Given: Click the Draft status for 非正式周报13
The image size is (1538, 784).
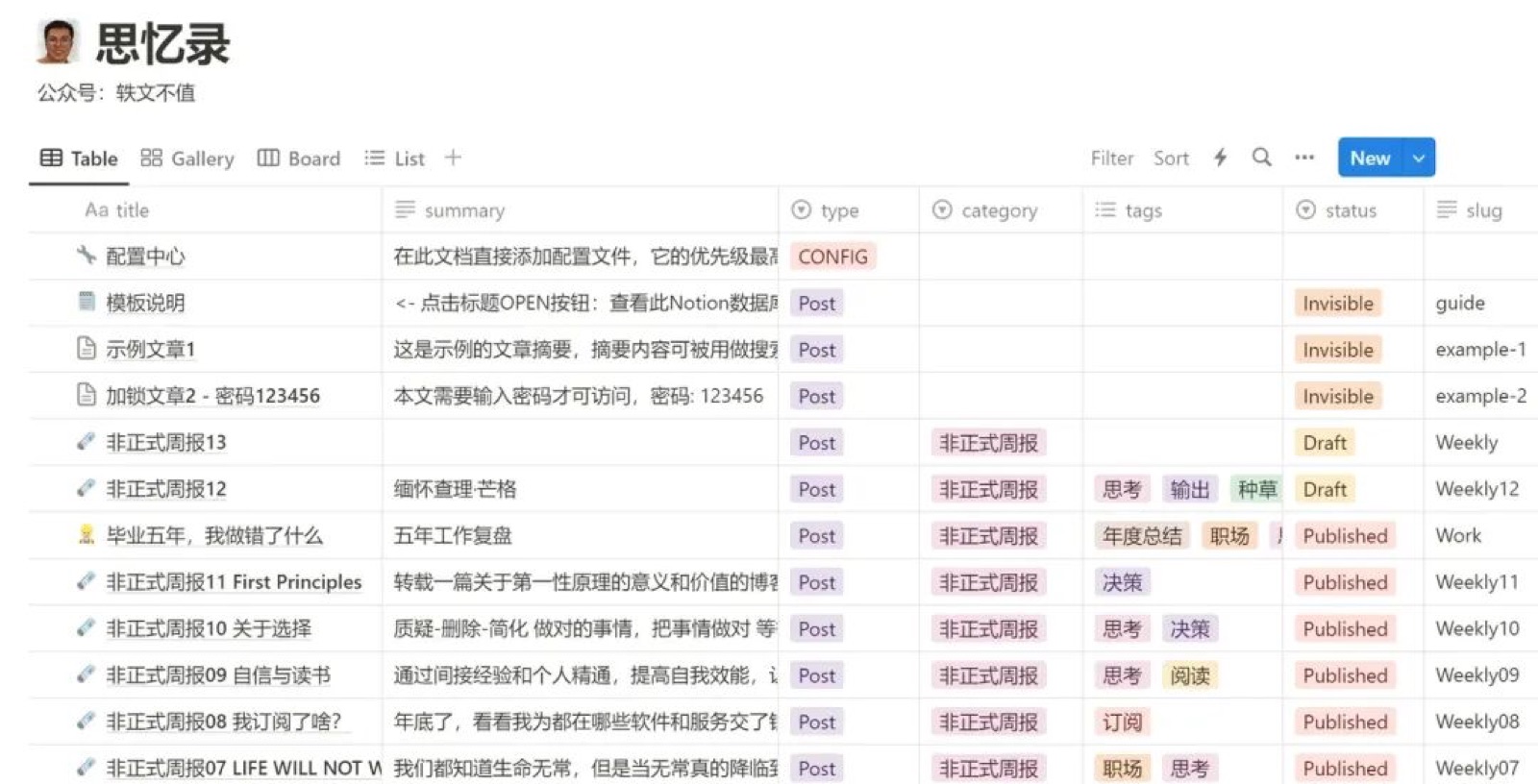Looking at the screenshot, I should coord(1325,442).
